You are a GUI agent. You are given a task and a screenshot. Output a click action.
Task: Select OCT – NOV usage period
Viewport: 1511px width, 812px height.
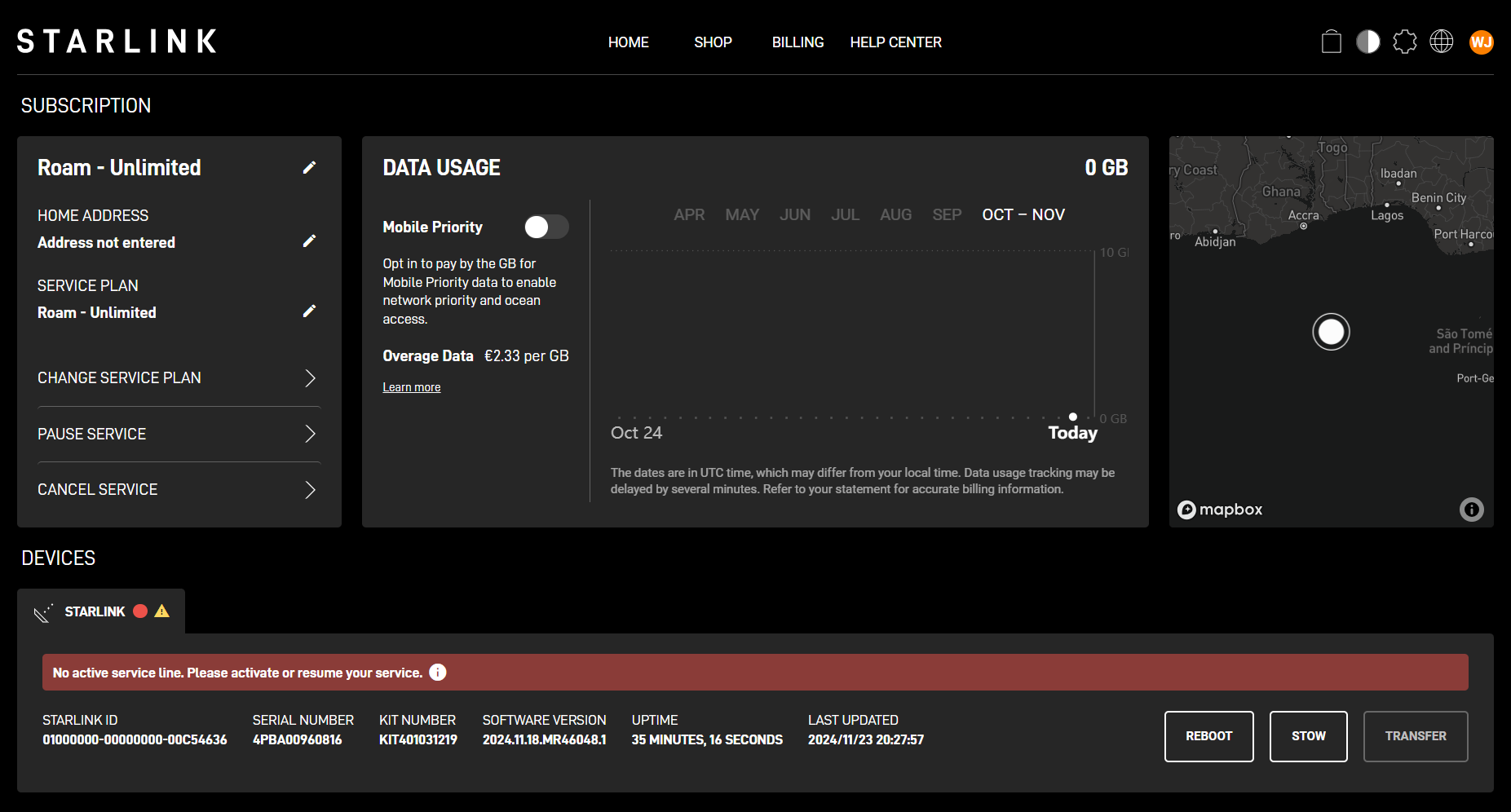coord(1023,214)
